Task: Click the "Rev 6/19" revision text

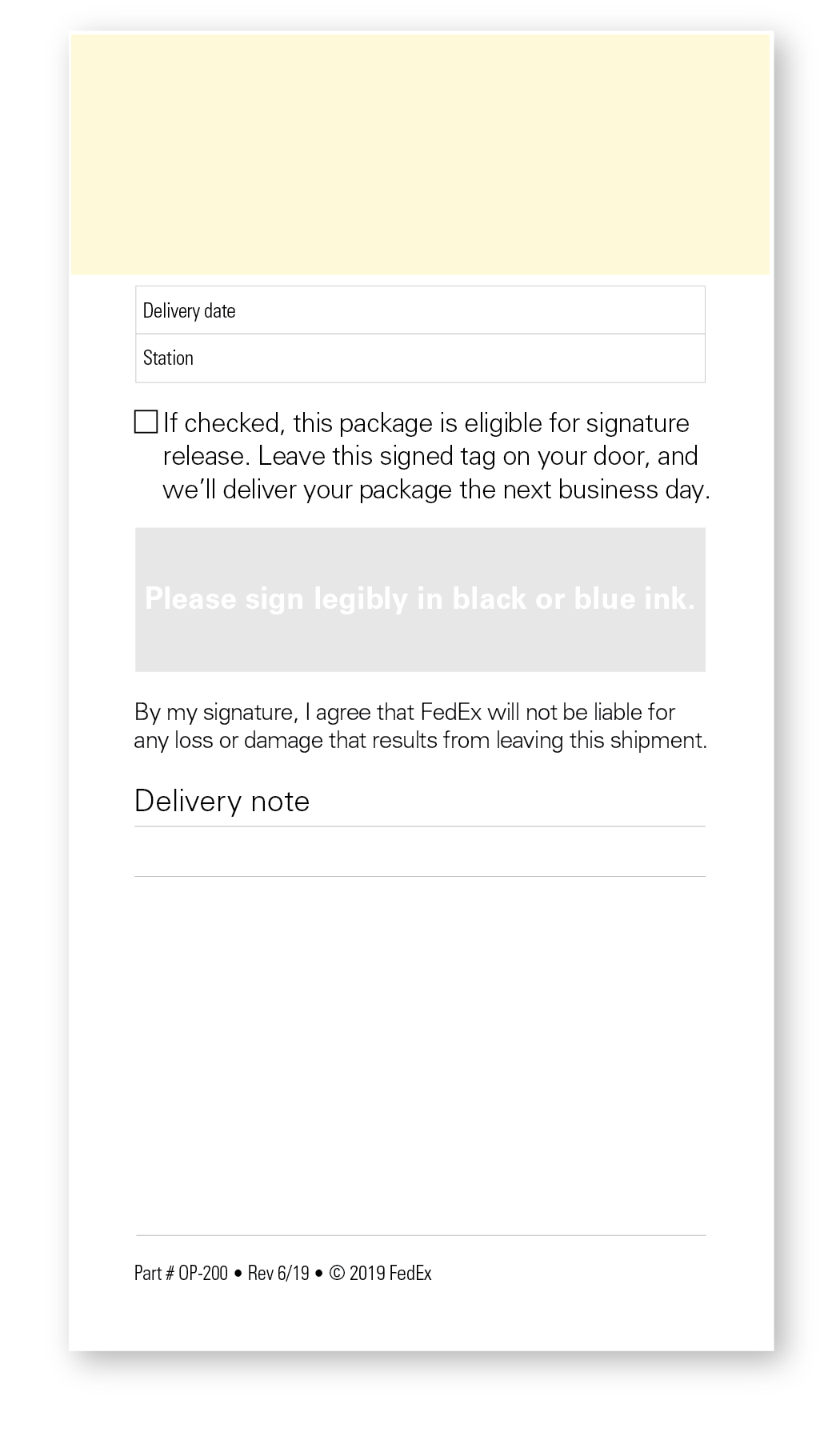Action: [x=278, y=1273]
